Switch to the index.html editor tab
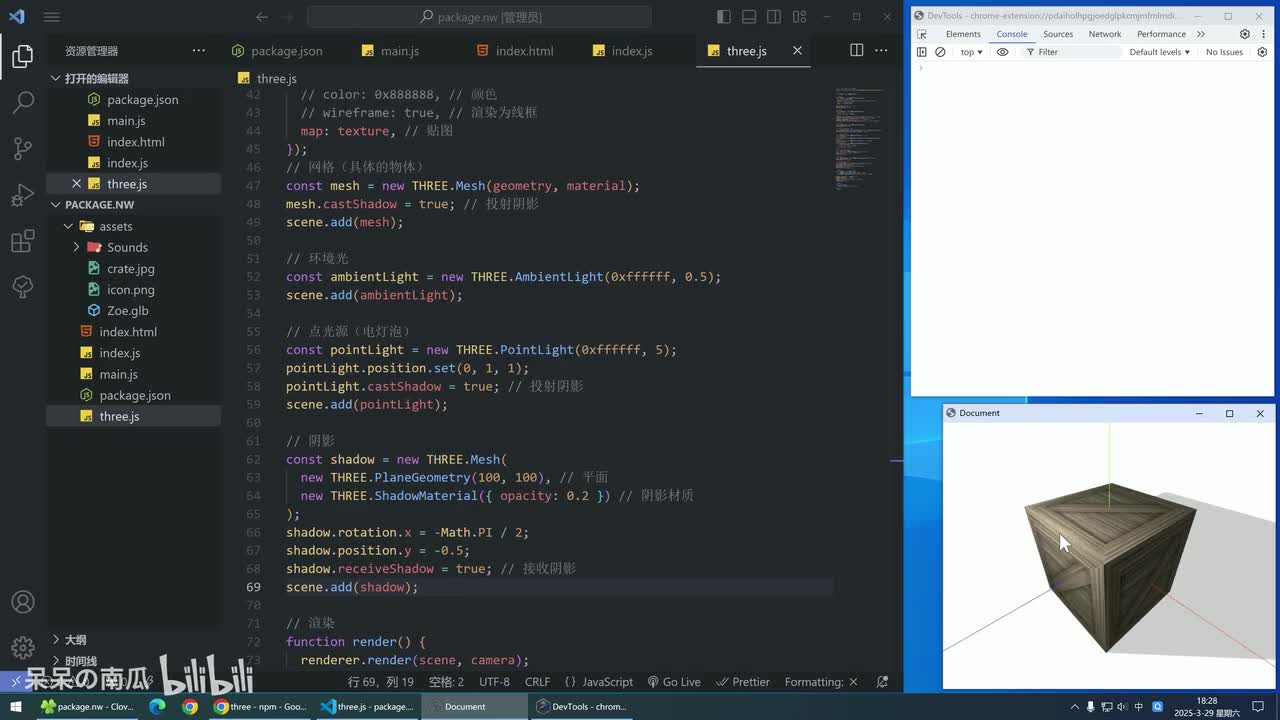Image resolution: width=1280 pixels, height=720 pixels. (x=523, y=51)
